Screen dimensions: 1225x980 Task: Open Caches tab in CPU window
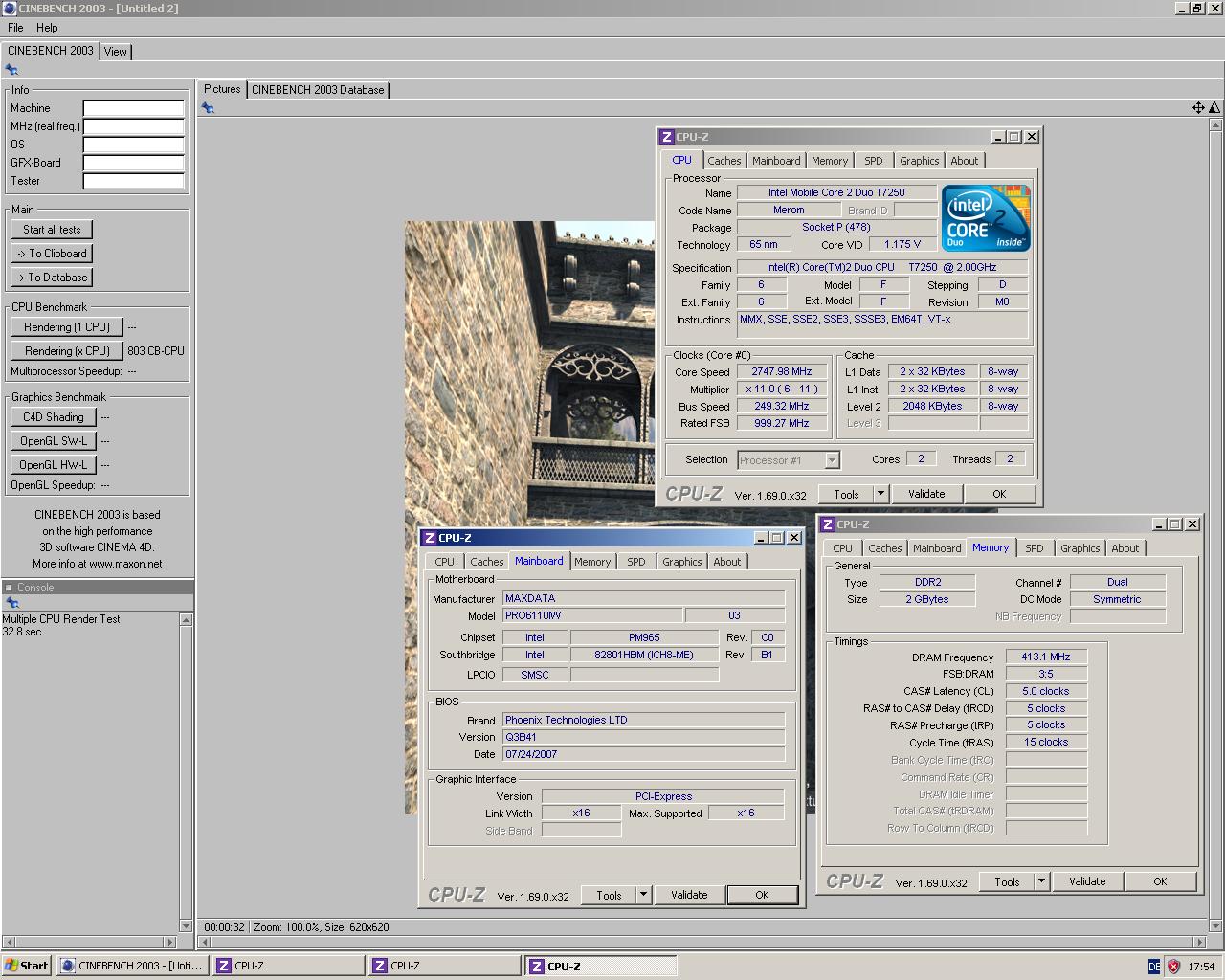click(724, 161)
